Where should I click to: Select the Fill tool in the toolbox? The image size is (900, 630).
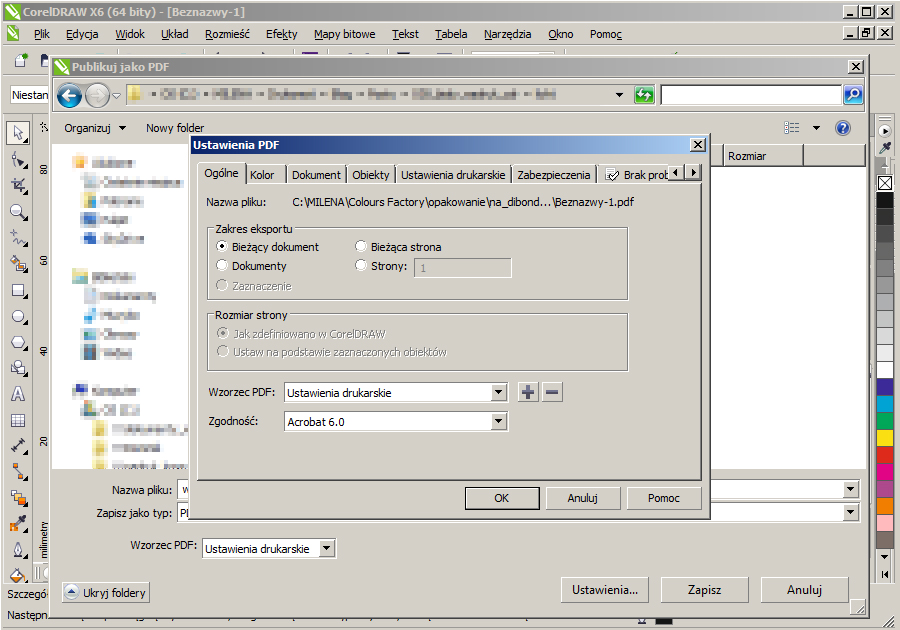click(18, 575)
